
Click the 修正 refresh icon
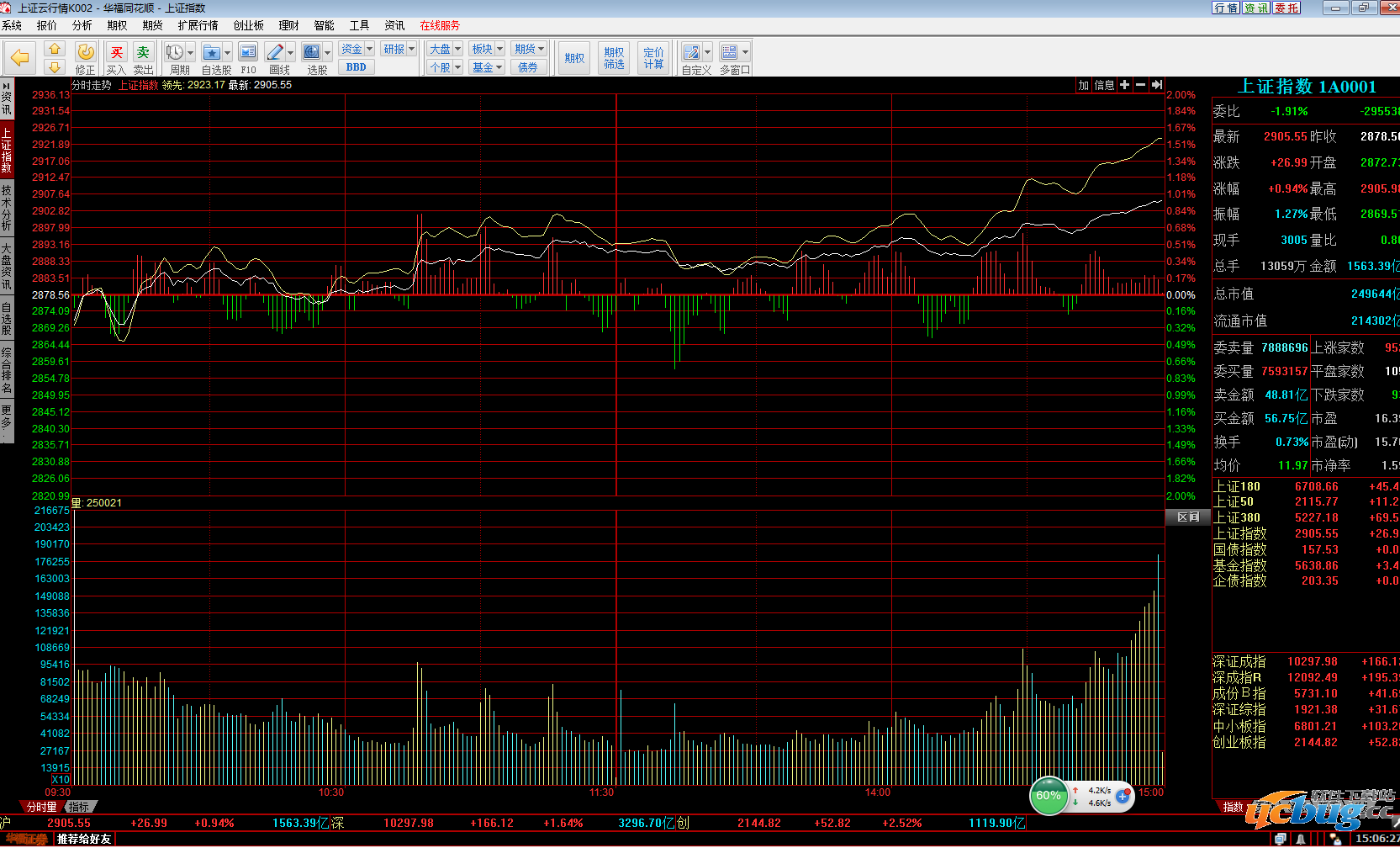tap(85, 52)
